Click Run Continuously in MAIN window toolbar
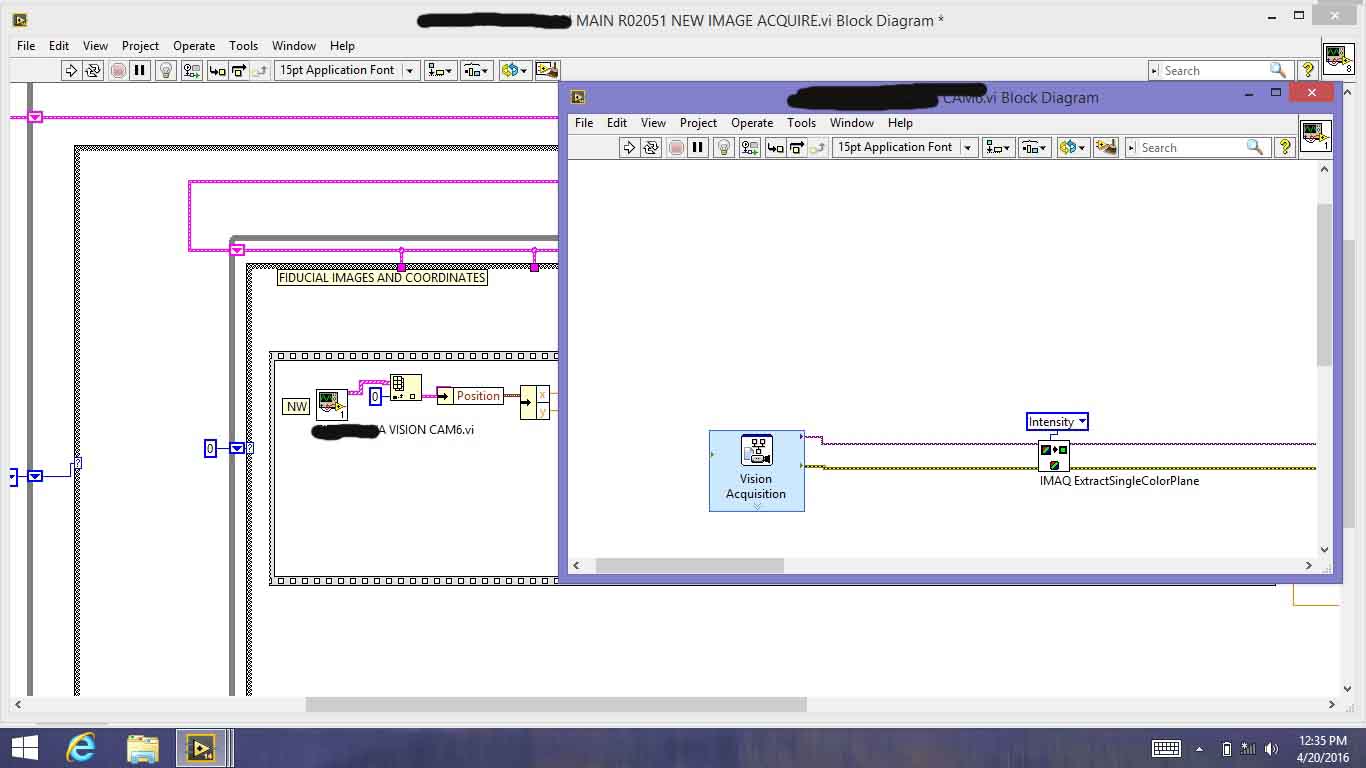This screenshot has width=1366, height=768. [x=93, y=70]
